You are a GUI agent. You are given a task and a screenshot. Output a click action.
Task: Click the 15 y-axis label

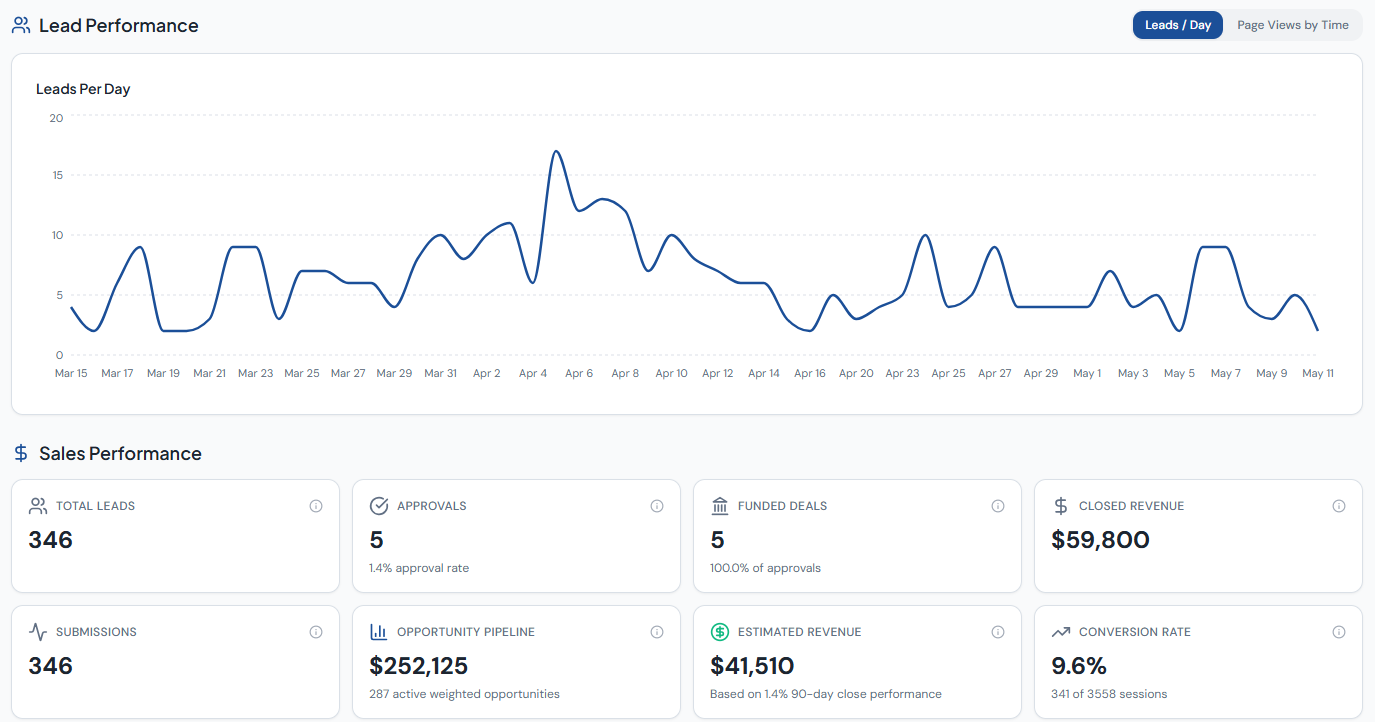[57, 176]
